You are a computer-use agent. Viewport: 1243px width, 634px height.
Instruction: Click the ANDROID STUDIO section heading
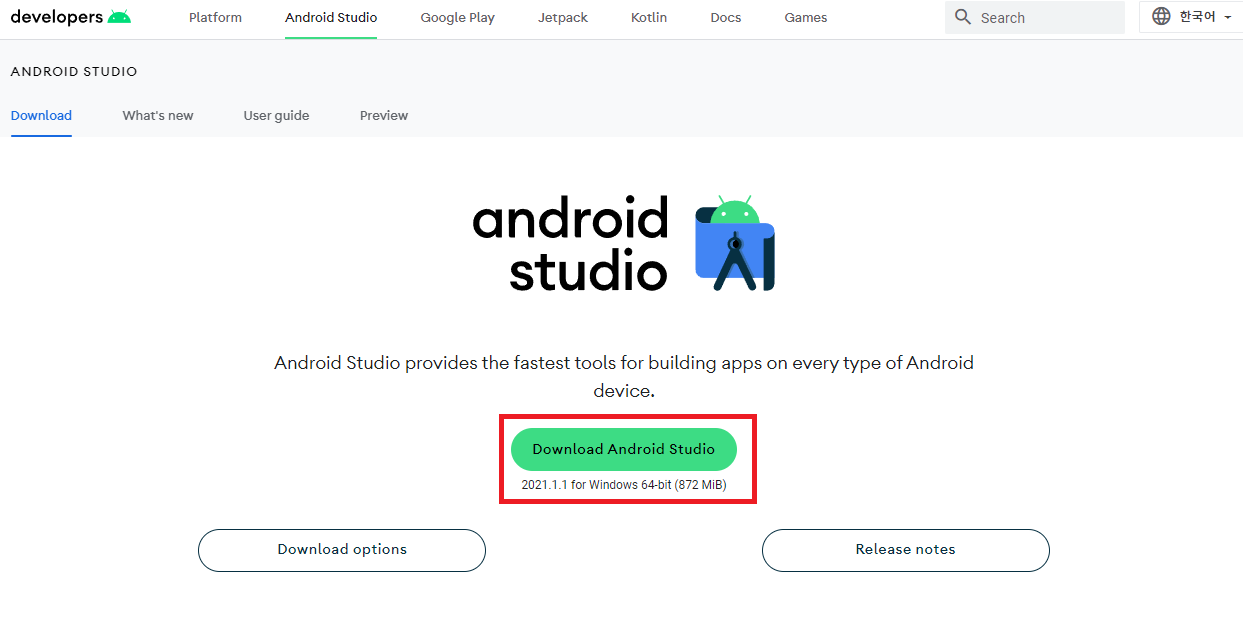[74, 72]
